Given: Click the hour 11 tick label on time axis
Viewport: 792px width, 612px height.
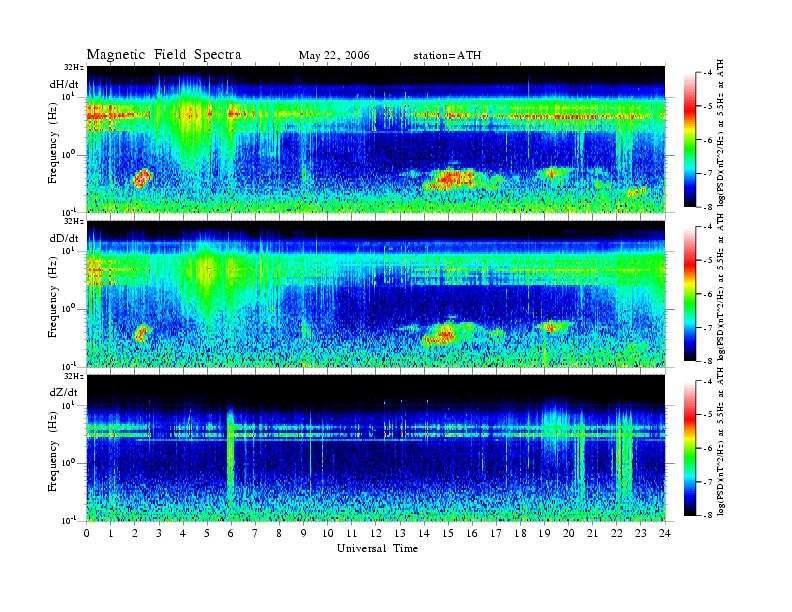Looking at the screenshot, I should tap(352, 533).
